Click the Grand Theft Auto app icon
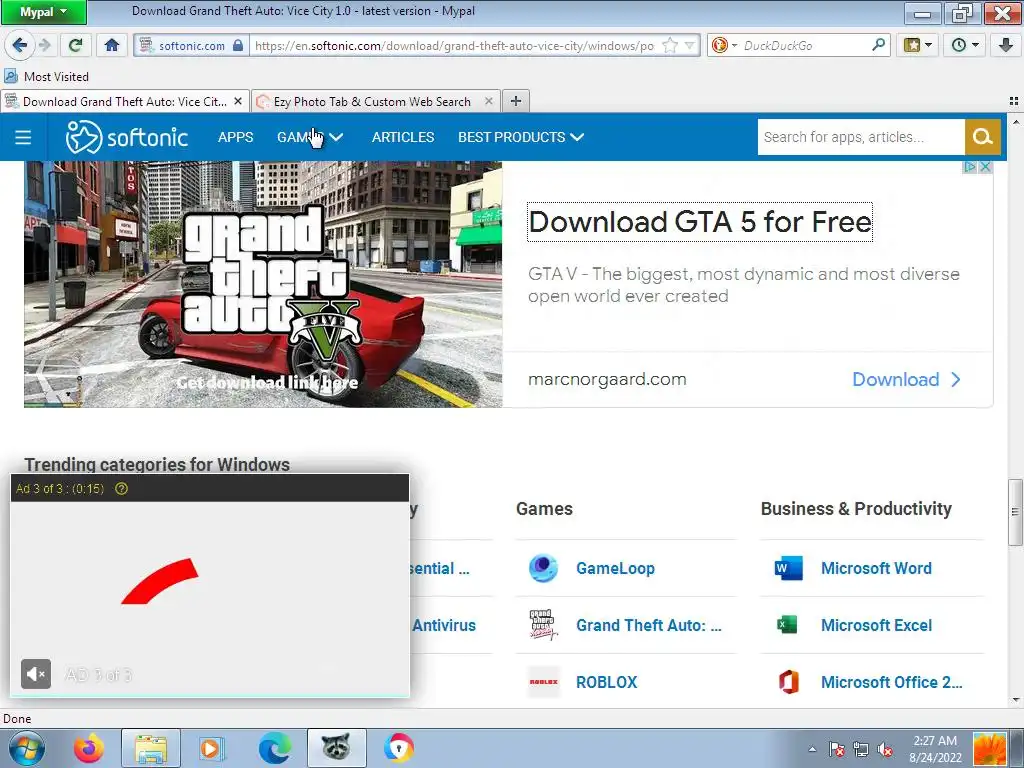This screenshot has width=1024, height=768. (543, 625)
